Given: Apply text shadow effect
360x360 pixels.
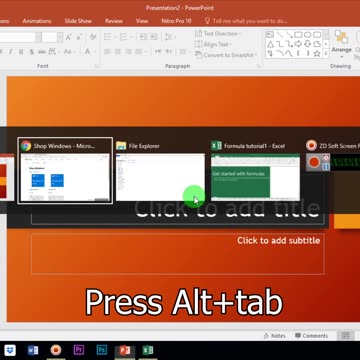Looking at the screenshot, I should (x=31, y=52).
